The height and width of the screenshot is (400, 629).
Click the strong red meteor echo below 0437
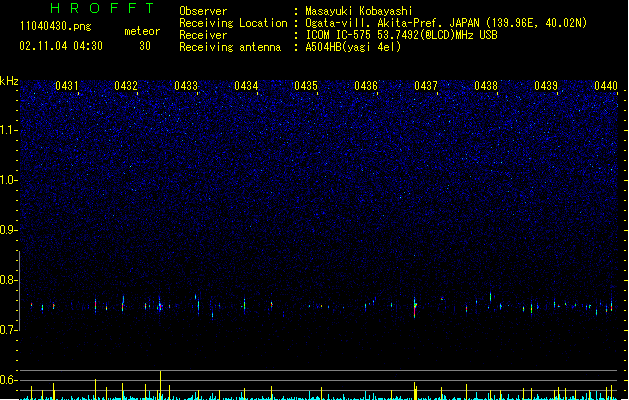point(415,308)
